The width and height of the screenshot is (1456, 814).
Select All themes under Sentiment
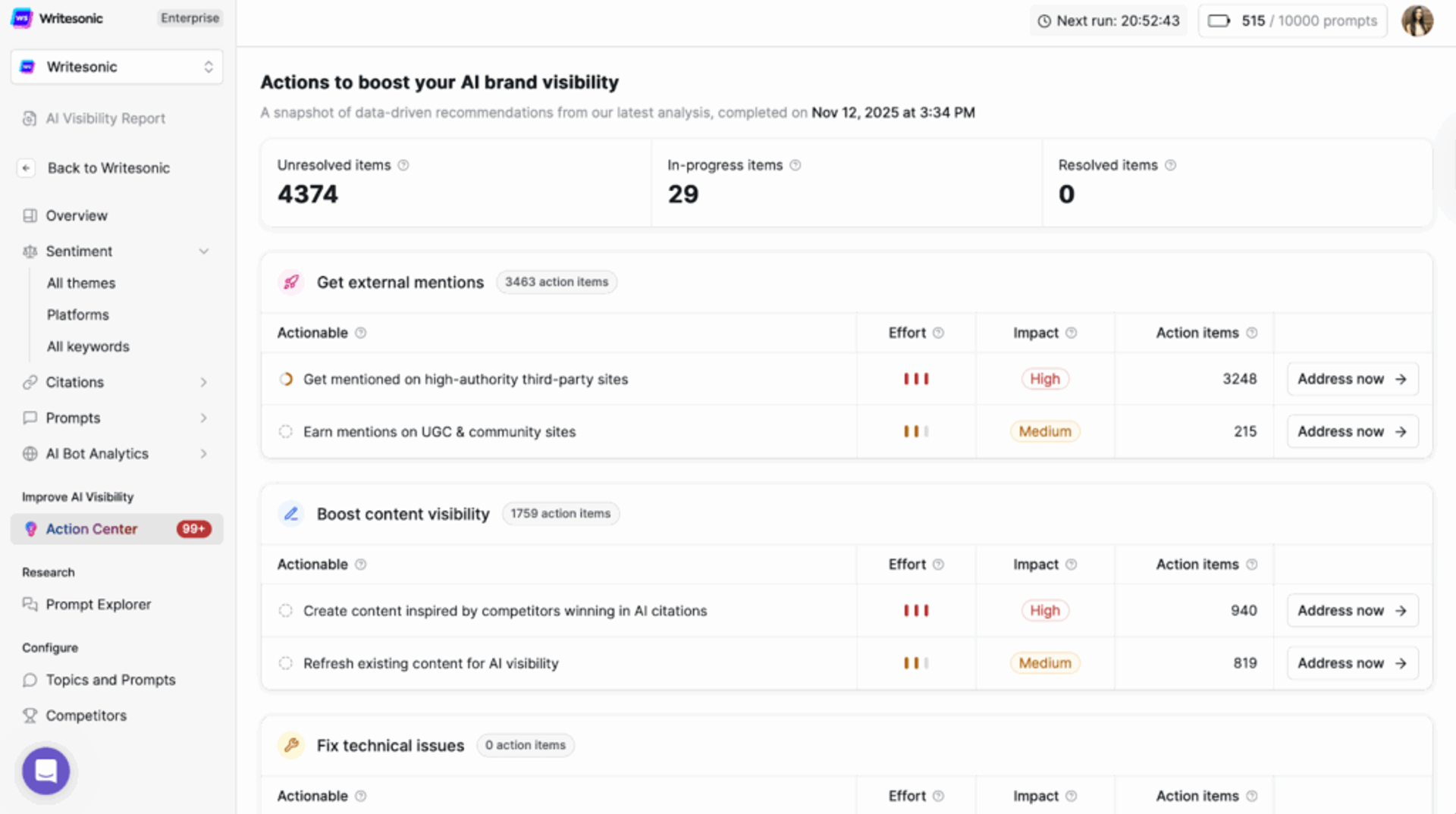(81, 283)
